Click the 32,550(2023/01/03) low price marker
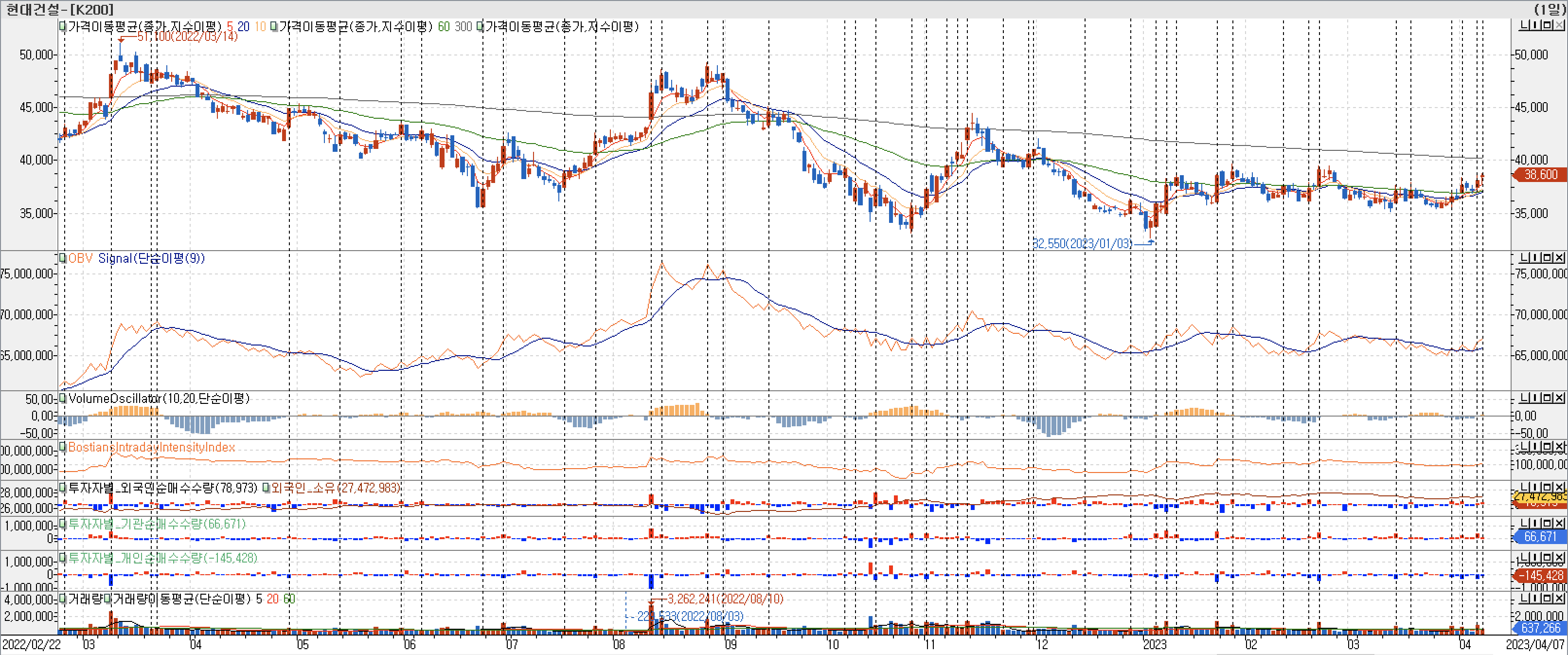 (1082, 244)
